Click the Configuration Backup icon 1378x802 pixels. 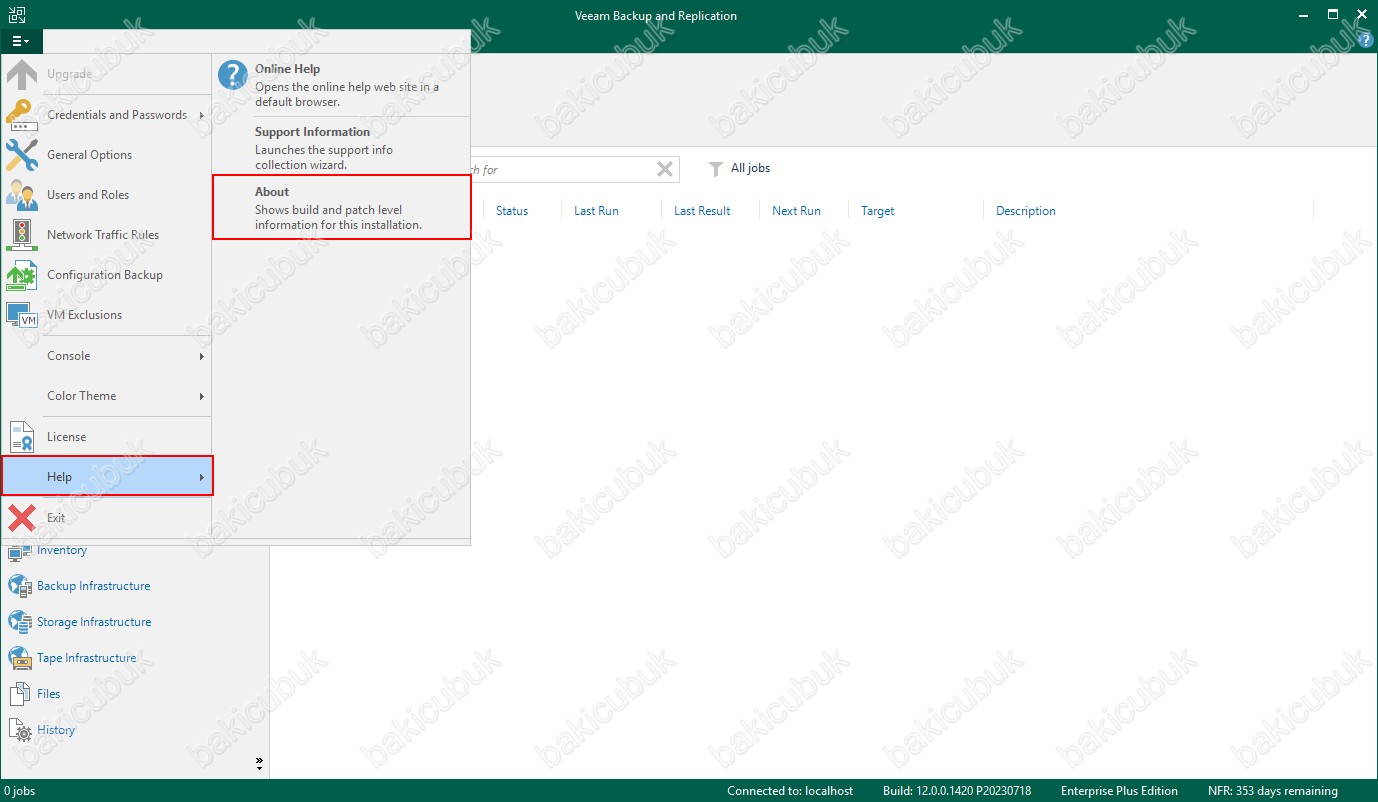(22, 275)
